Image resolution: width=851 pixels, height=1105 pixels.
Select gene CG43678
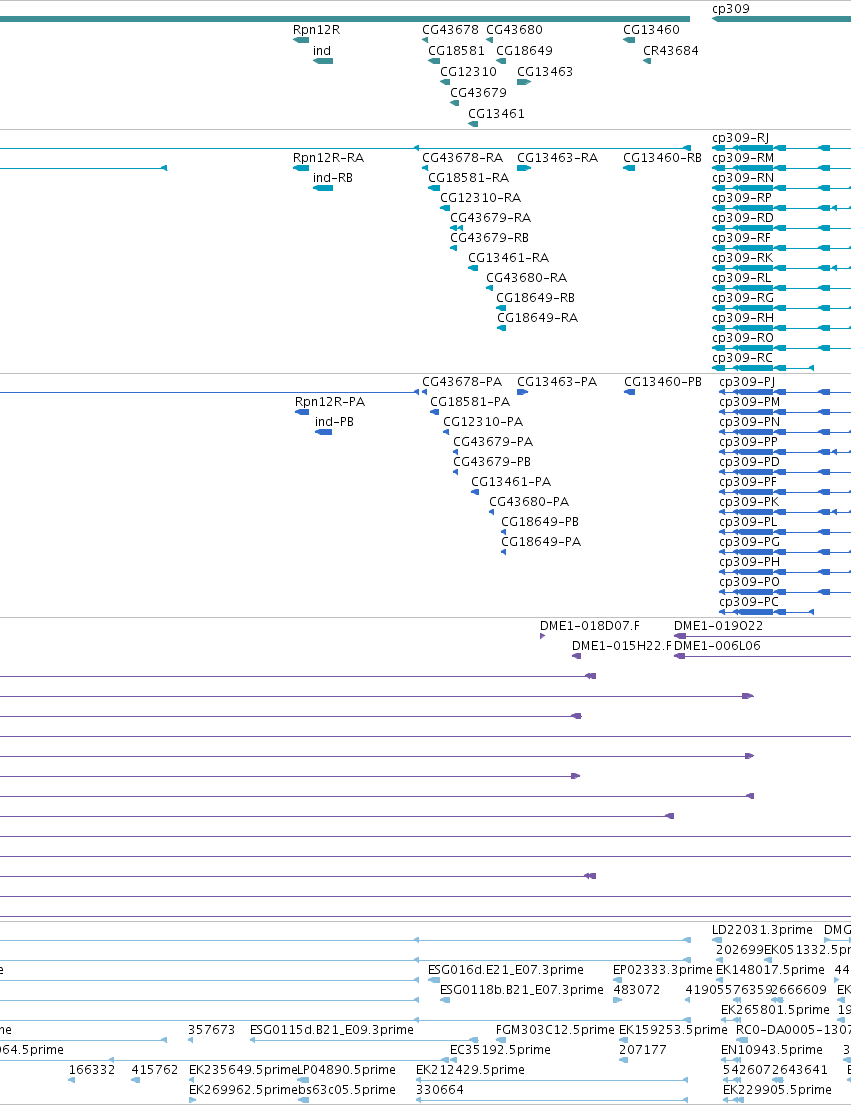pyautogui.click(x=425, y=40)
